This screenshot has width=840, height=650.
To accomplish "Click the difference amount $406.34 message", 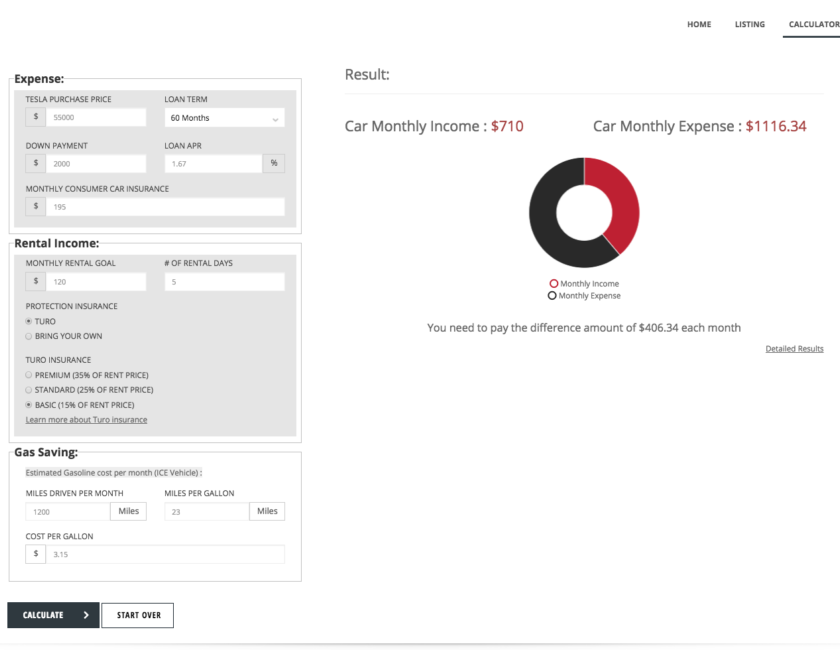I will tap(584, 327).
